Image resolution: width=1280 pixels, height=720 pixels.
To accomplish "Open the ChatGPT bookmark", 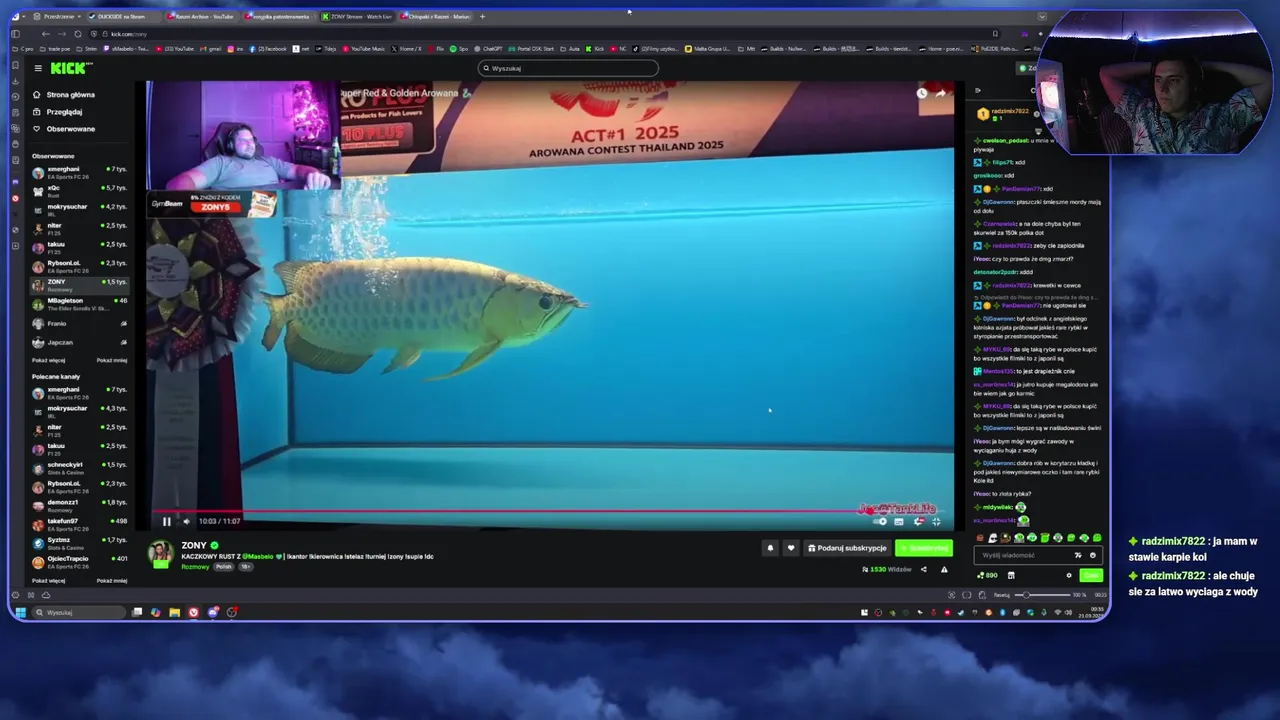I will pyautogui.click(x=489, y=48).
